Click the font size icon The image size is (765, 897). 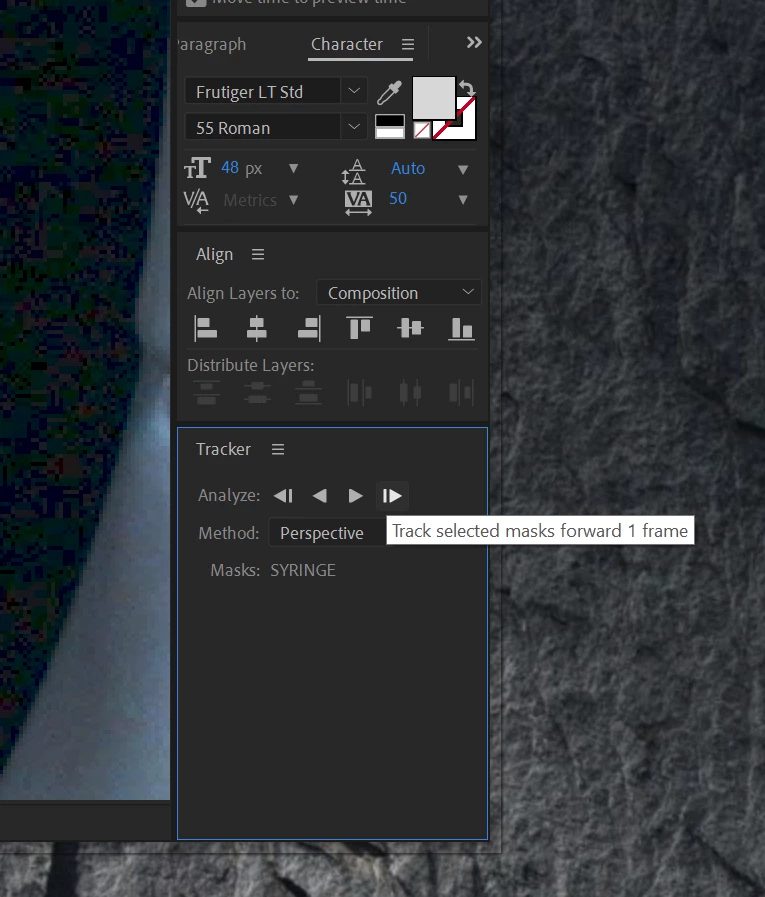[197, 168]
